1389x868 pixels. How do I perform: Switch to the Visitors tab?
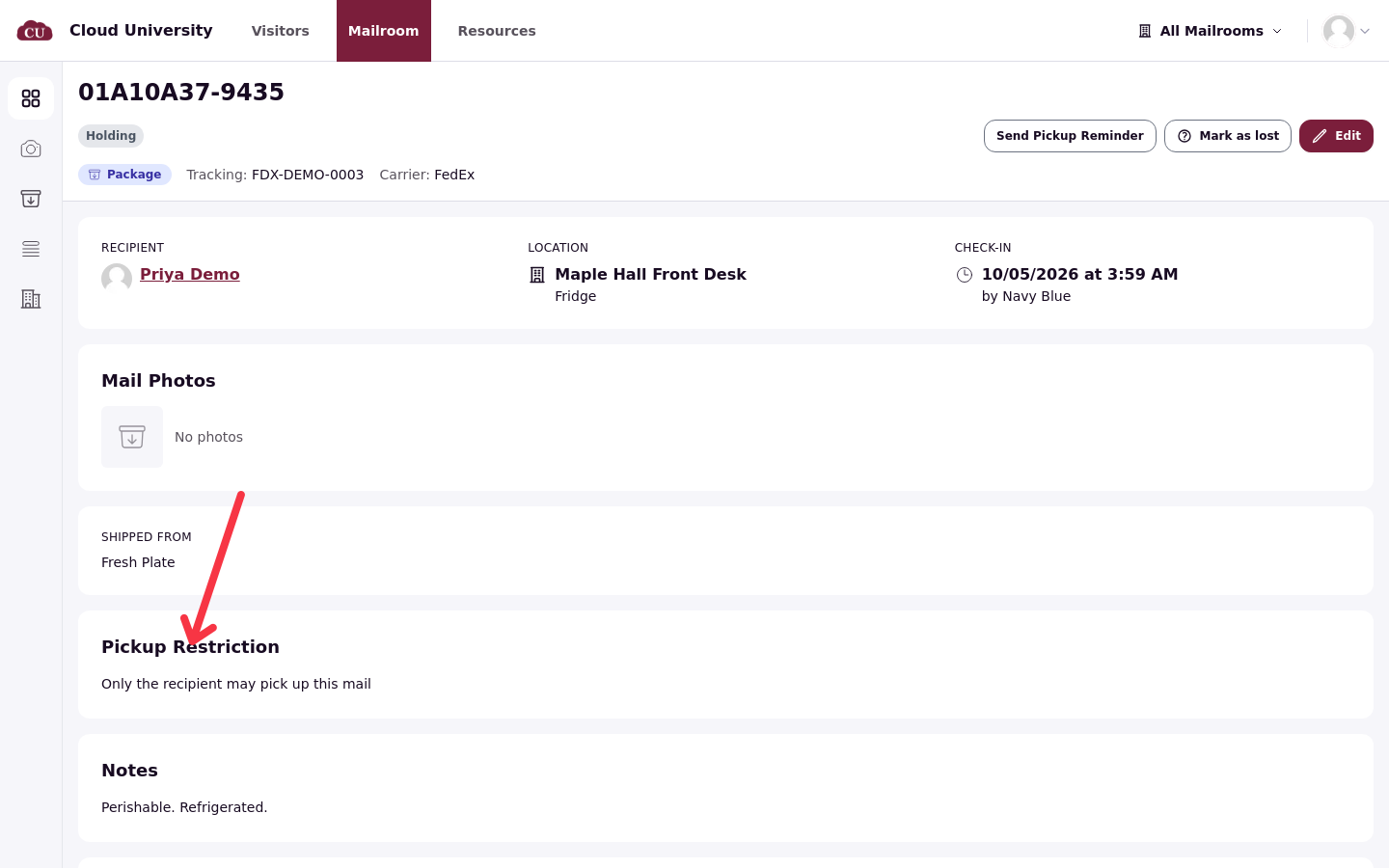[281, 31]
